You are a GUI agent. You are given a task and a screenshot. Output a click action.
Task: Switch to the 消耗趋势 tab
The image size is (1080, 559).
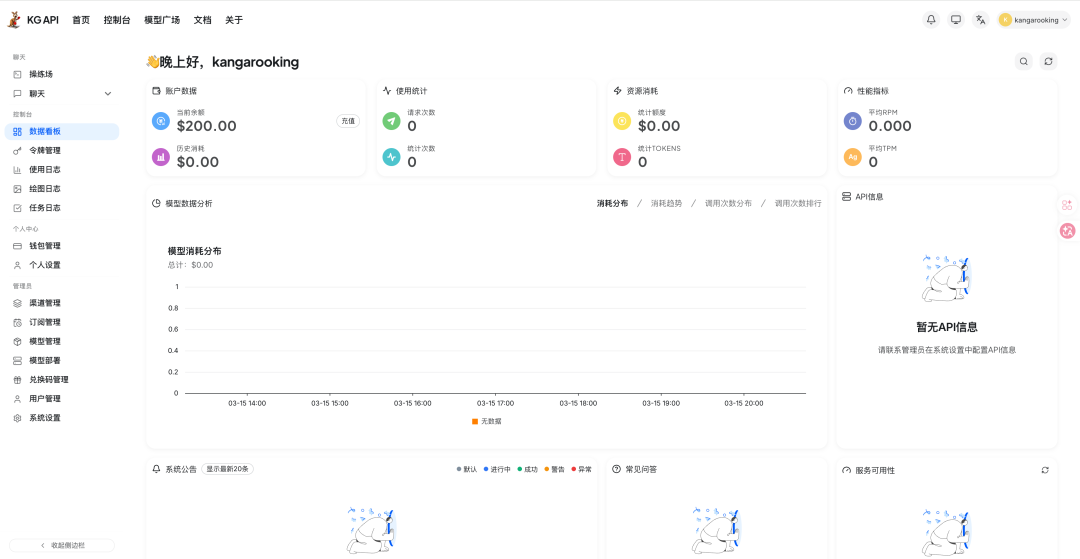[x=666, y=203]
